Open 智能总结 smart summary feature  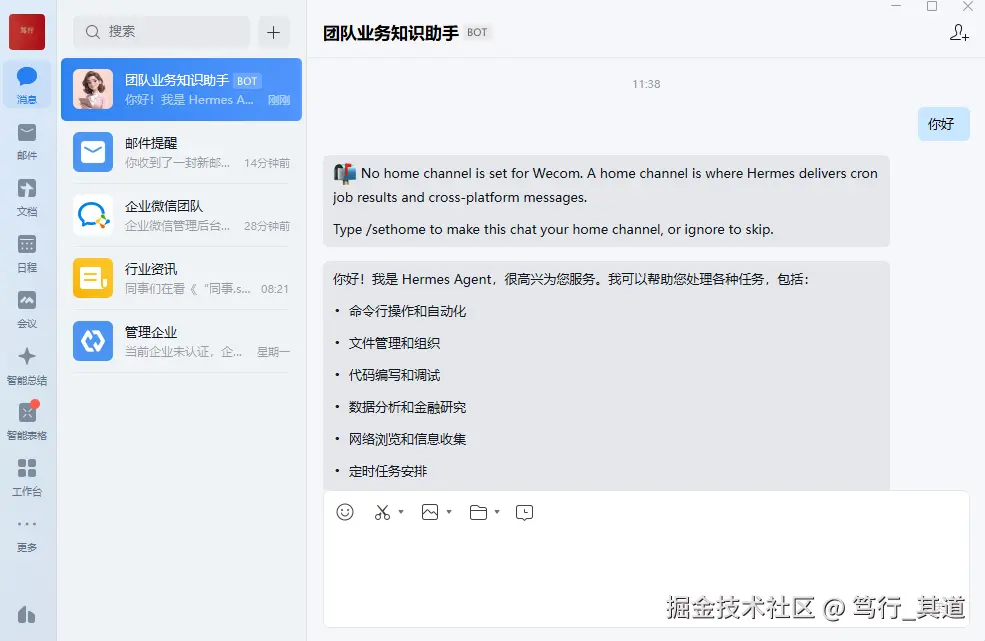coord(27,363)
